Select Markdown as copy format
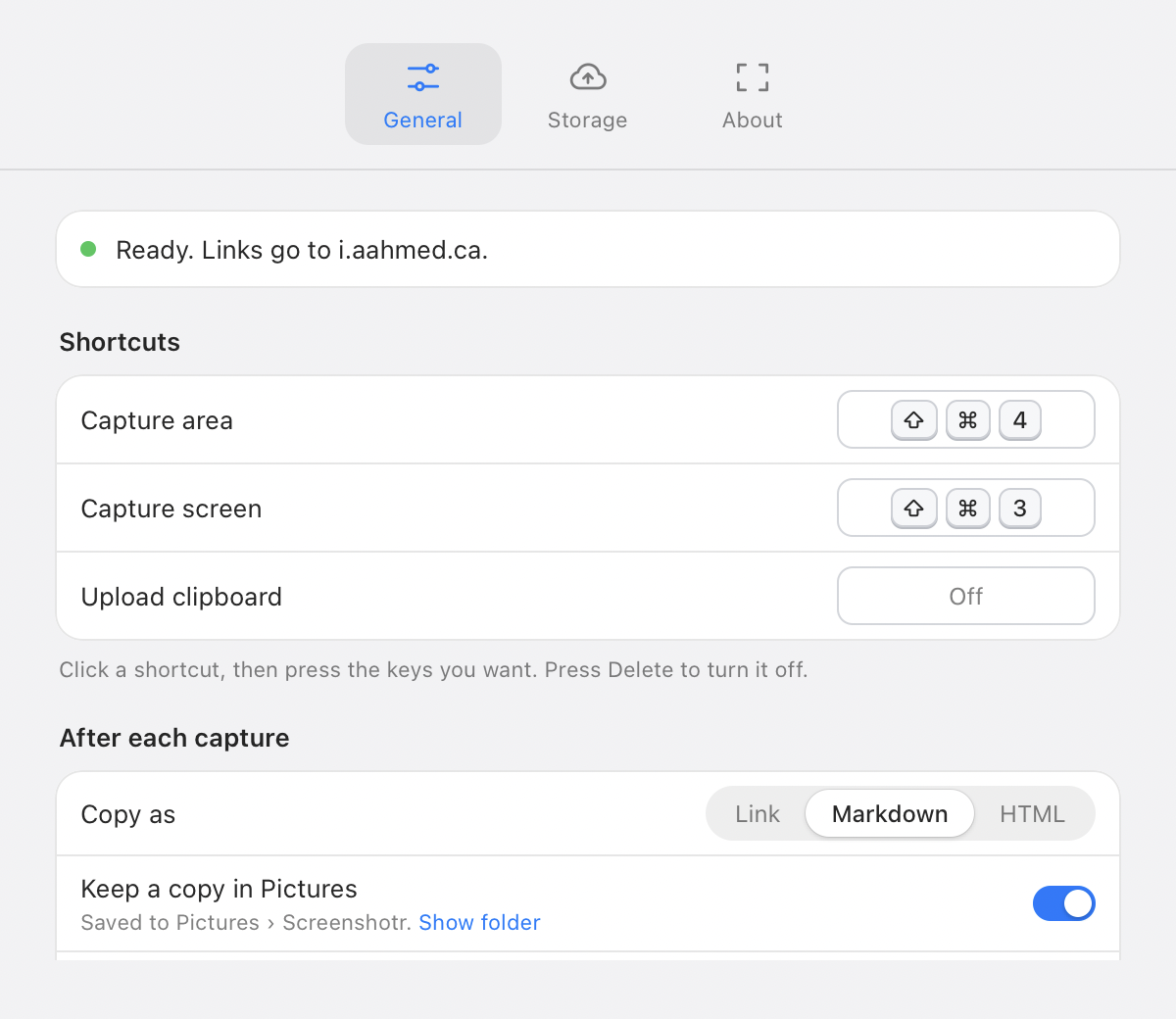This screenshot has height=1019, width=1176. 890,813
